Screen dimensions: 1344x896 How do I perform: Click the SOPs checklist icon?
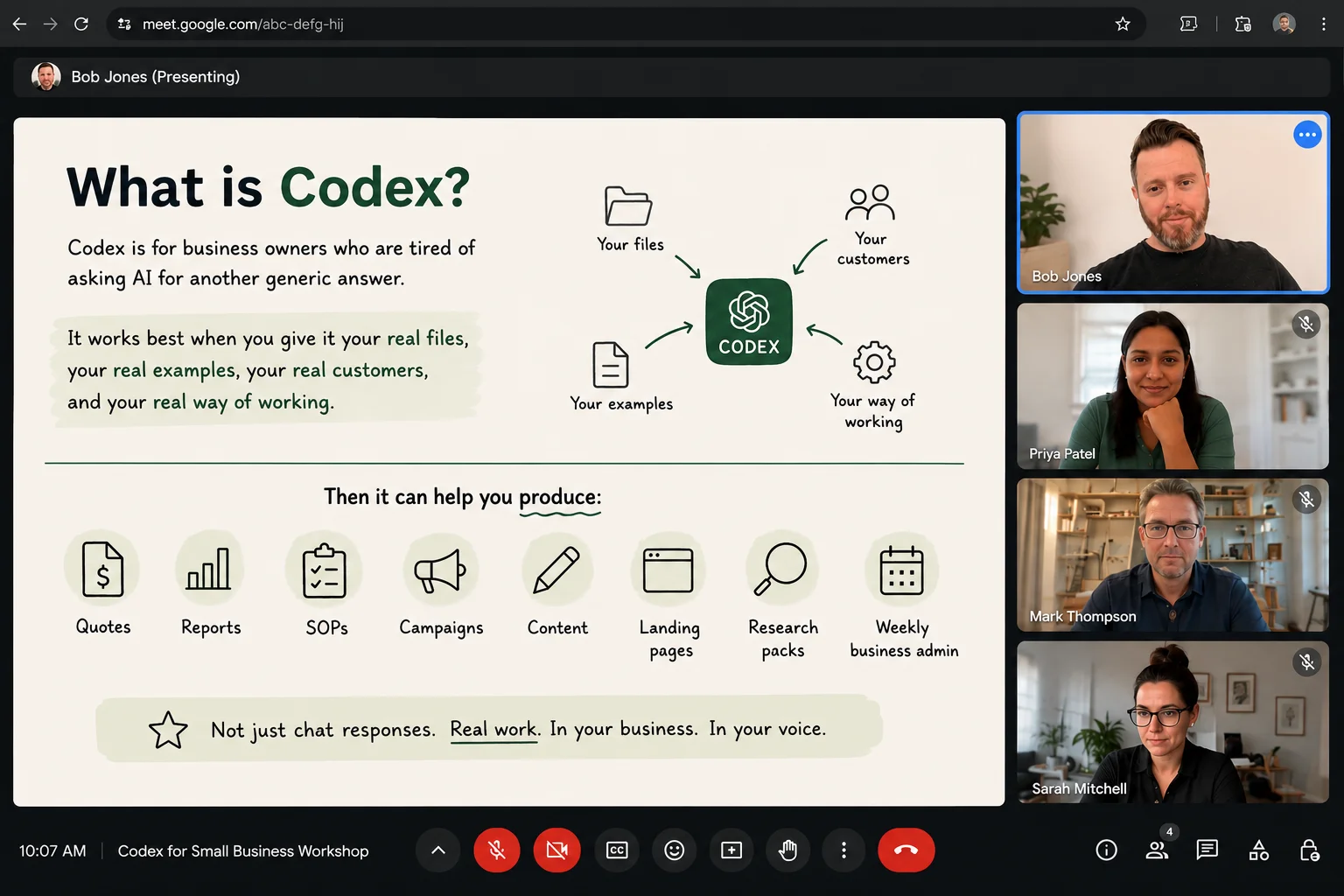(324, 570)
